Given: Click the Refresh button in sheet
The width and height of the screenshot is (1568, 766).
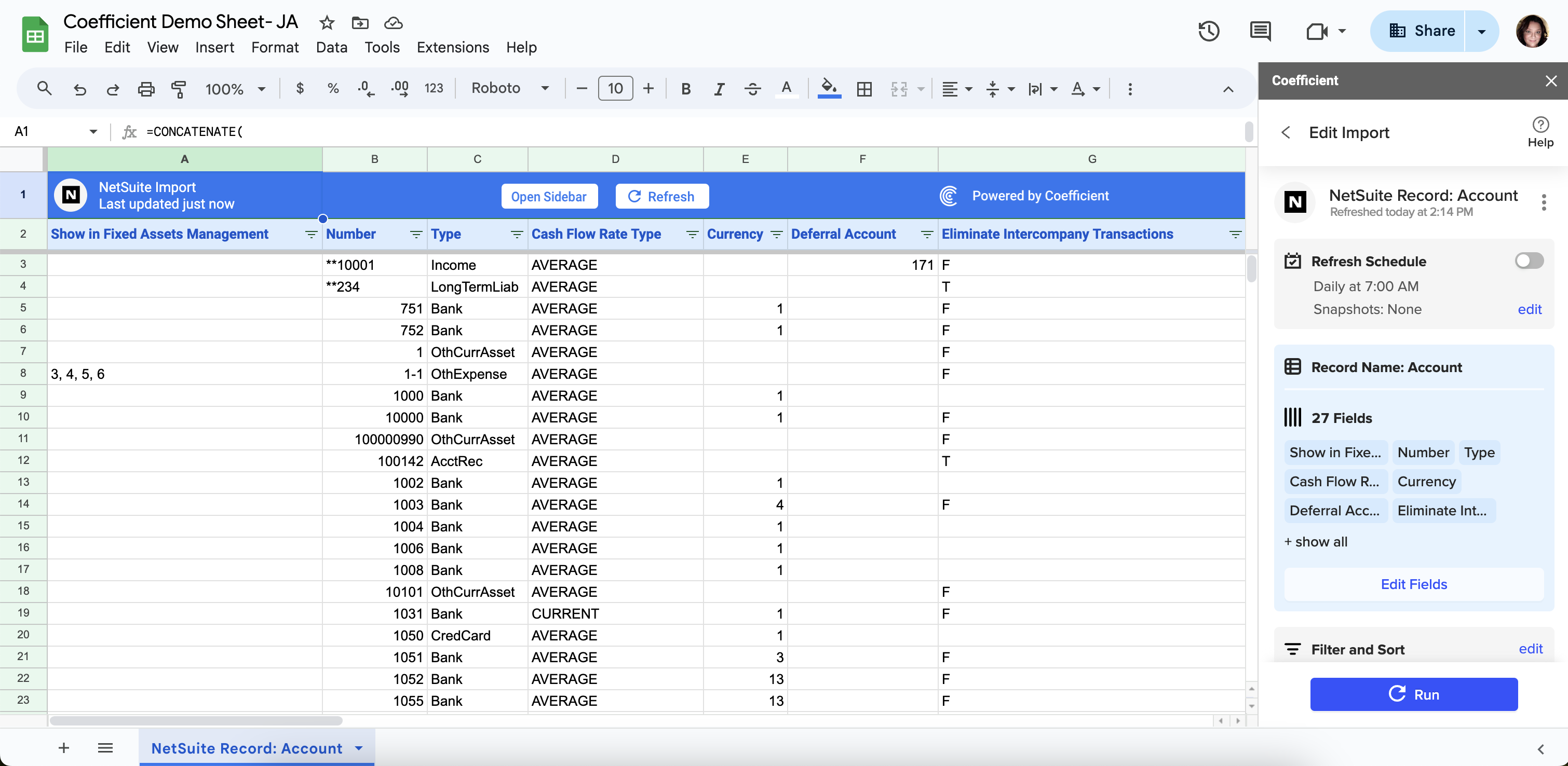Looking at the screenshot, I should 661,196.
